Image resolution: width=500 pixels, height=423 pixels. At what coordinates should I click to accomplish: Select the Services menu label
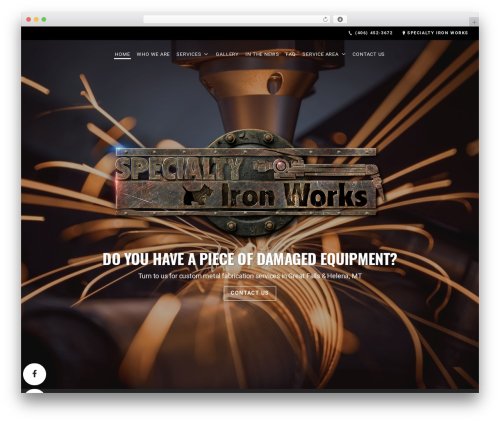point(189,54)
